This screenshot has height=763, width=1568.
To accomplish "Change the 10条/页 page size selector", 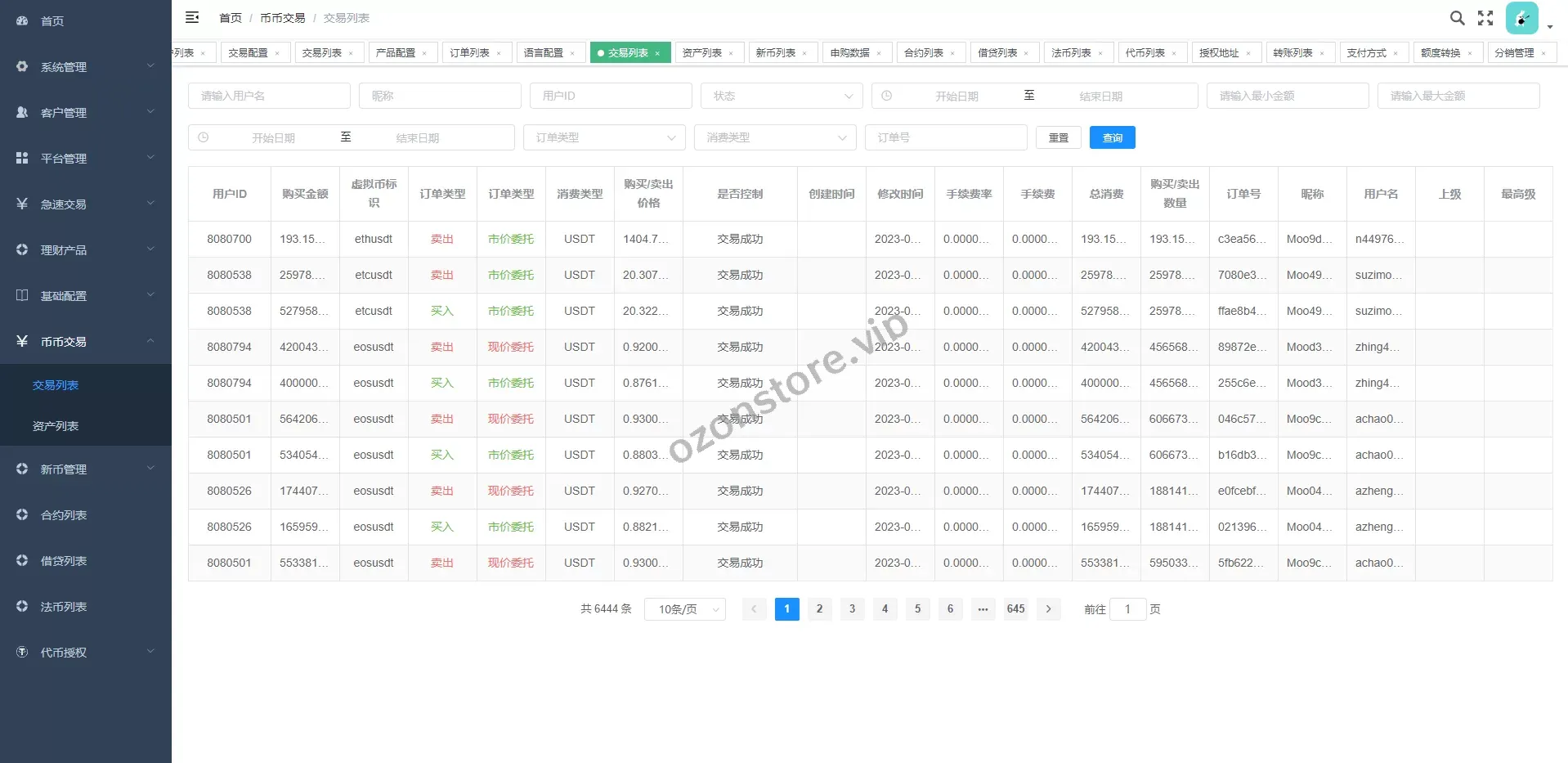I will 684,609.
